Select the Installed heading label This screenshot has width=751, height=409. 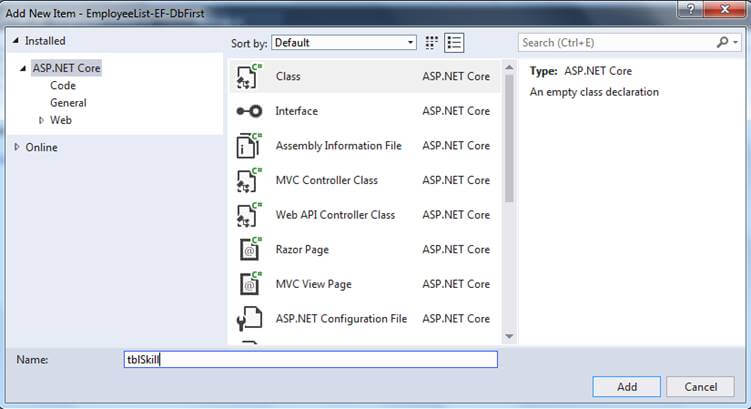pyautogui.click(x=45, y=41)
